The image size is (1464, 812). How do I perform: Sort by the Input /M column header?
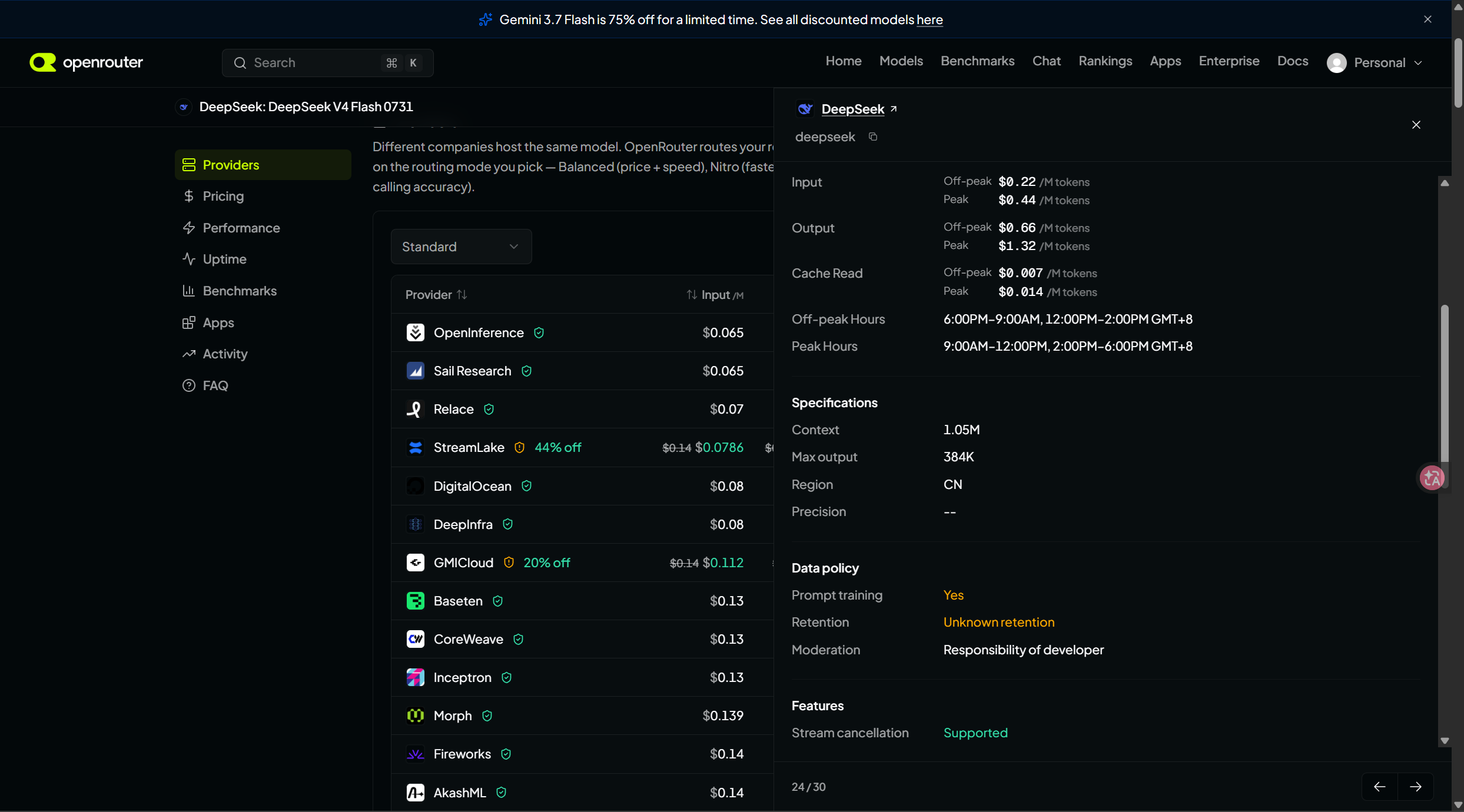pyautogui.click(x=715, y=295)
